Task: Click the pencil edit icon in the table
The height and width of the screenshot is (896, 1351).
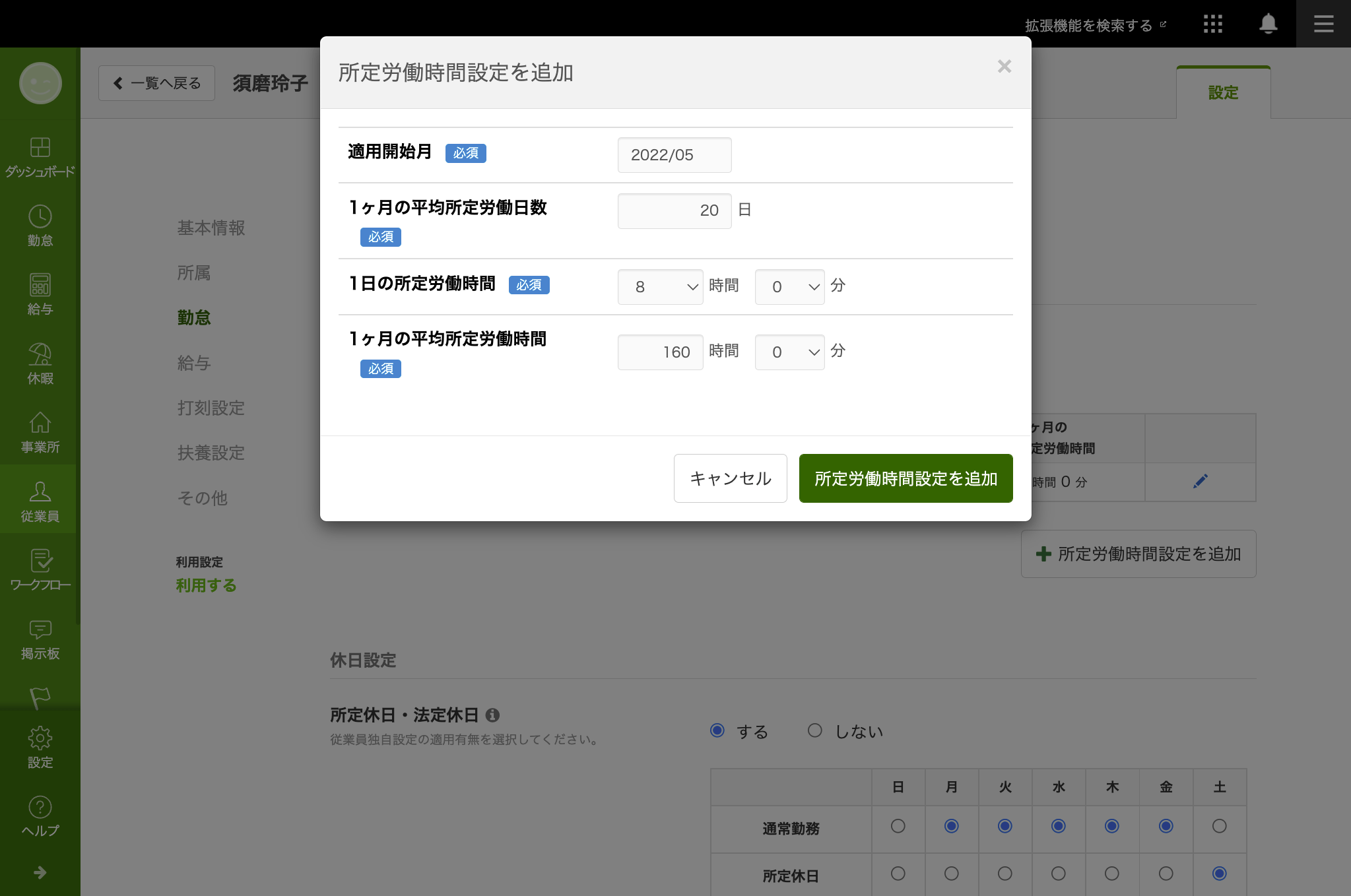Action: (x=1201, y=481)
